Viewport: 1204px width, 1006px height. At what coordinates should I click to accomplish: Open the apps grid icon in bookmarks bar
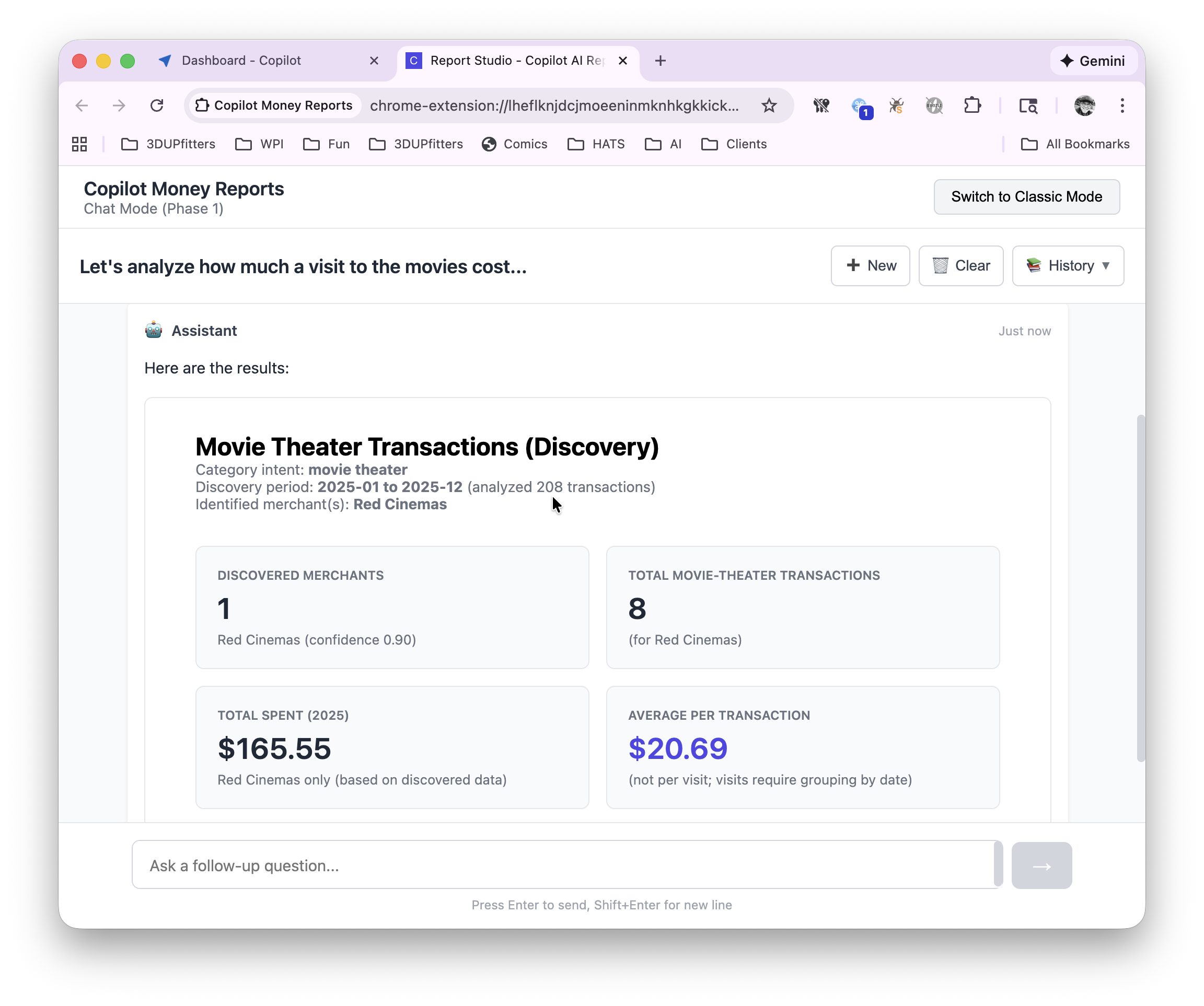80,144
